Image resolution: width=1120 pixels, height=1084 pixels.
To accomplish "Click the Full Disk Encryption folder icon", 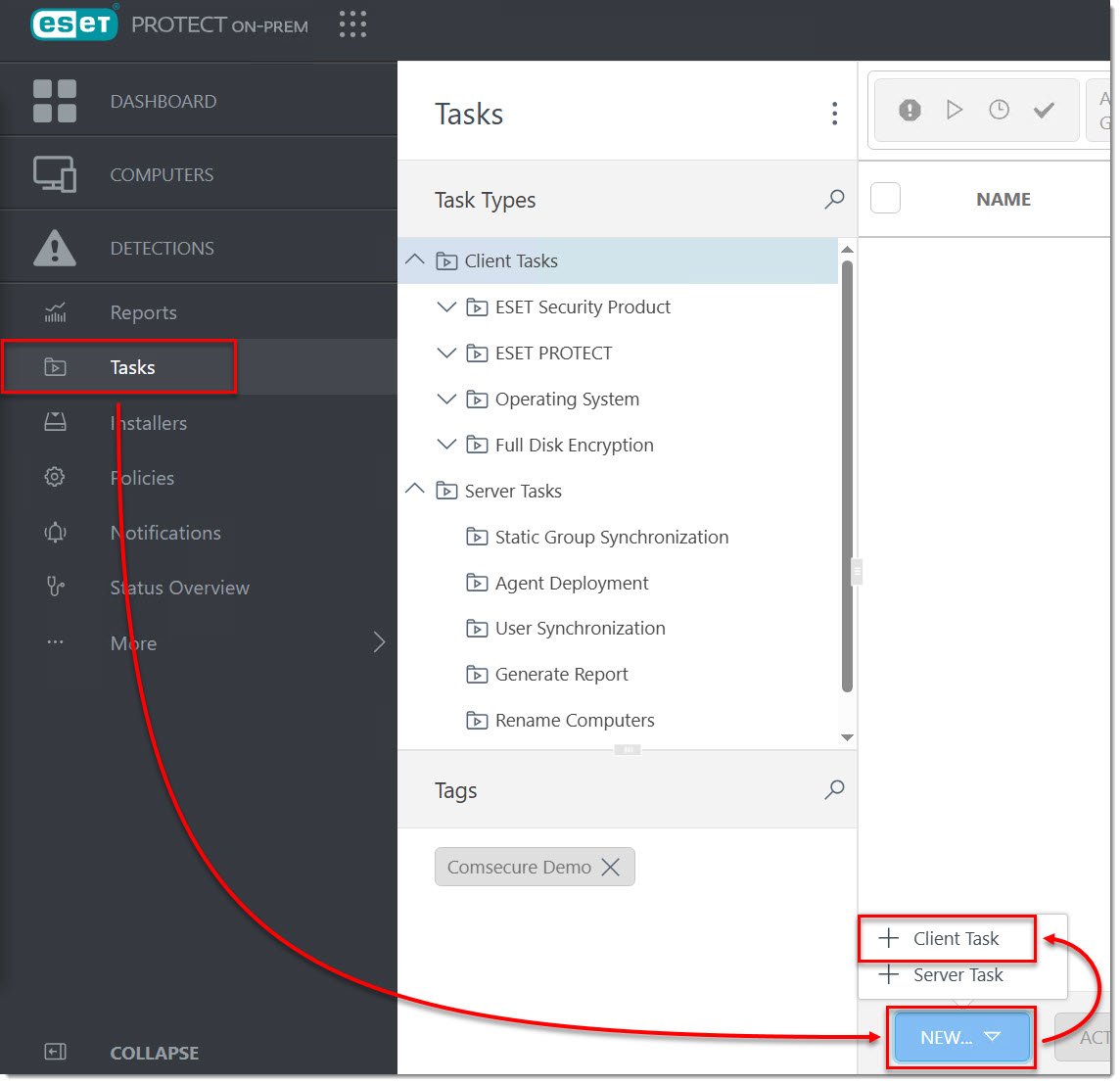I will pos(477,446).
